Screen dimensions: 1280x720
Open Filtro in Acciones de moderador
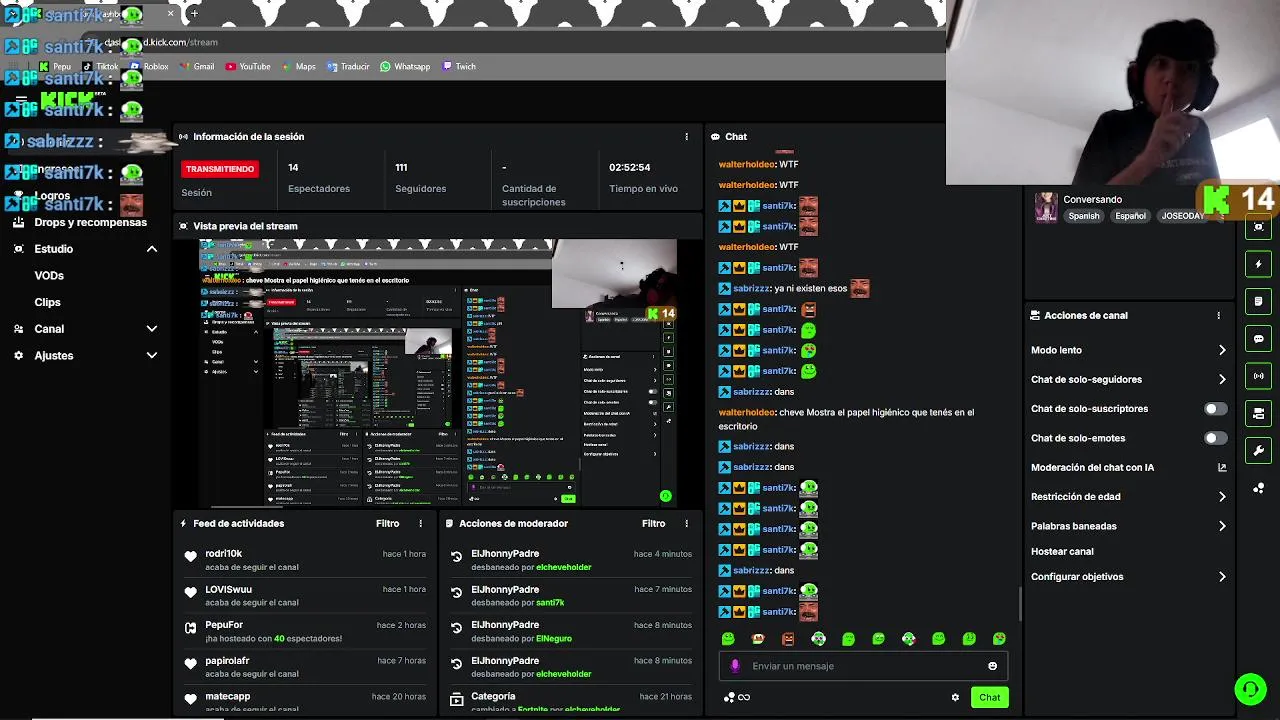coord(653,523)
